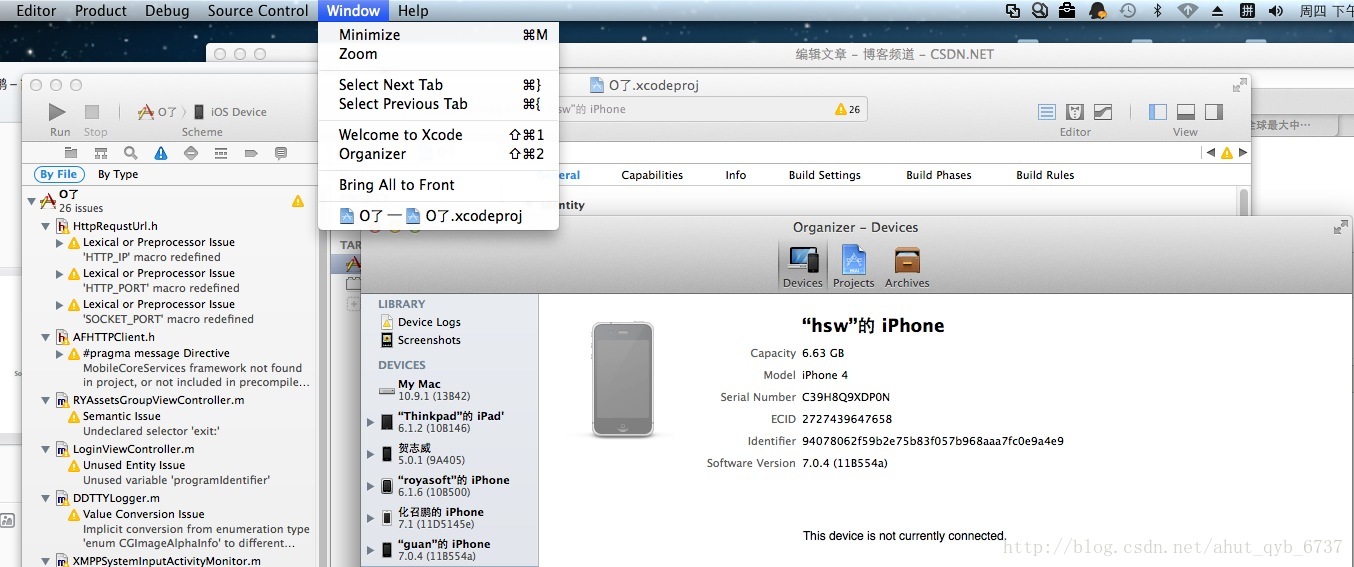Choose Welcome to Xcode menu item
This screenshot has height=567, width=1354.
(x=438, y=135)
